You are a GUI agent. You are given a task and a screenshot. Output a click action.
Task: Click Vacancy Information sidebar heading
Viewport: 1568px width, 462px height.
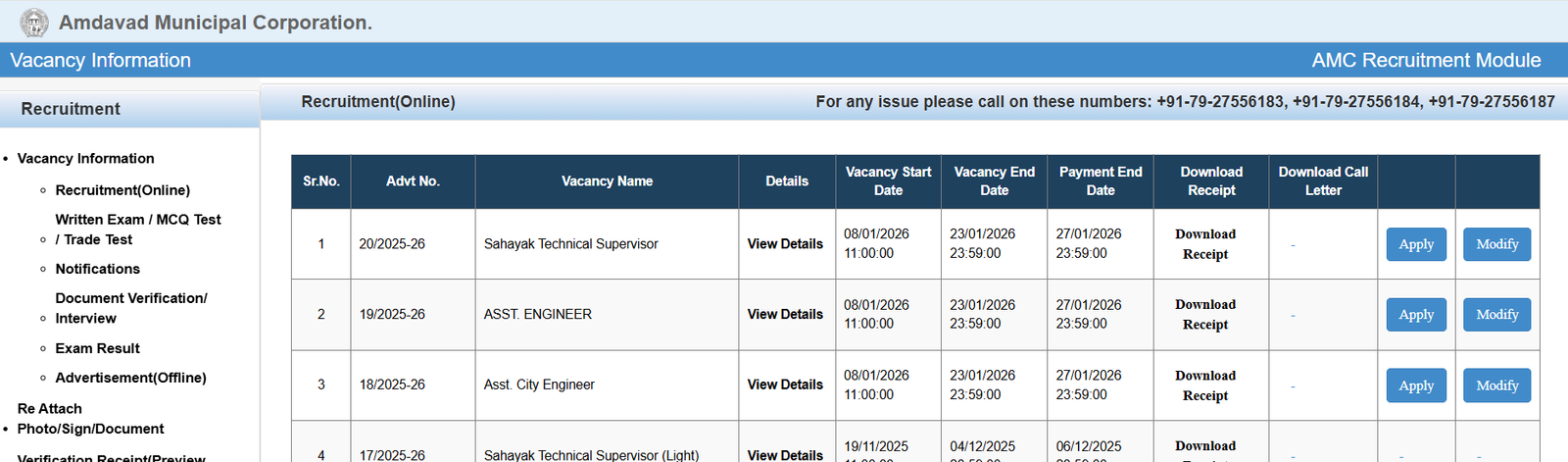click(x=85, y=159)
